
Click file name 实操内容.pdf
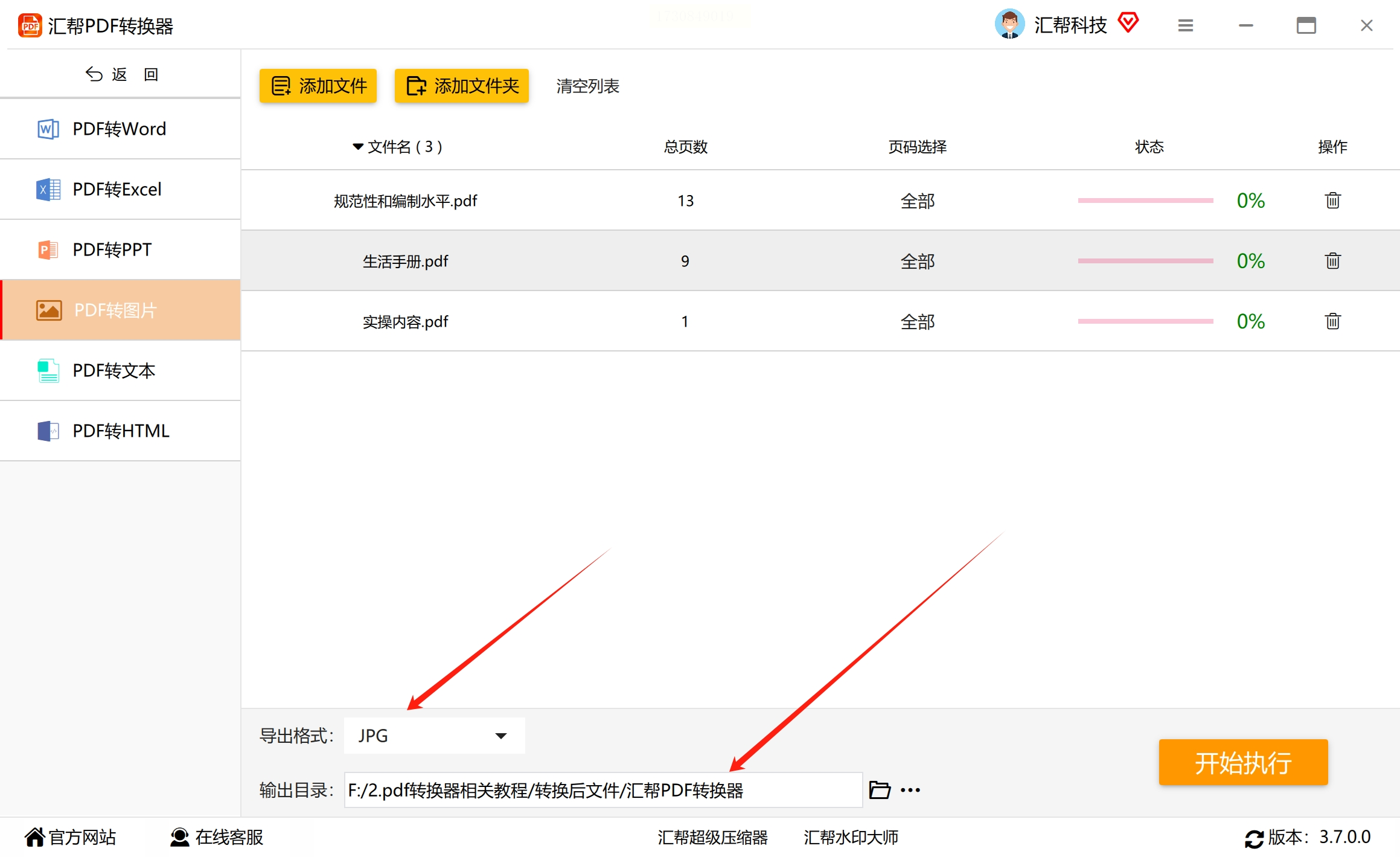tap(405, 321)
